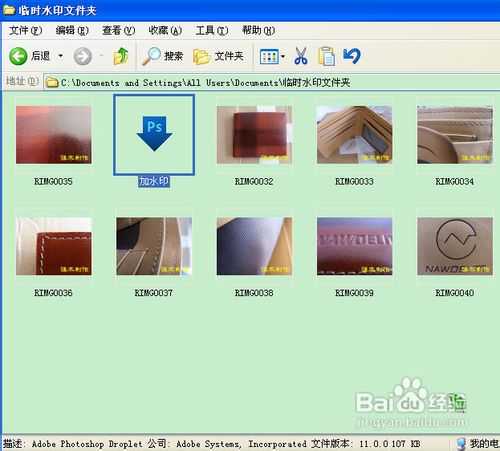
Task: Select the RIMG0032 wallet thumbnail
Action: pos(254,135)
